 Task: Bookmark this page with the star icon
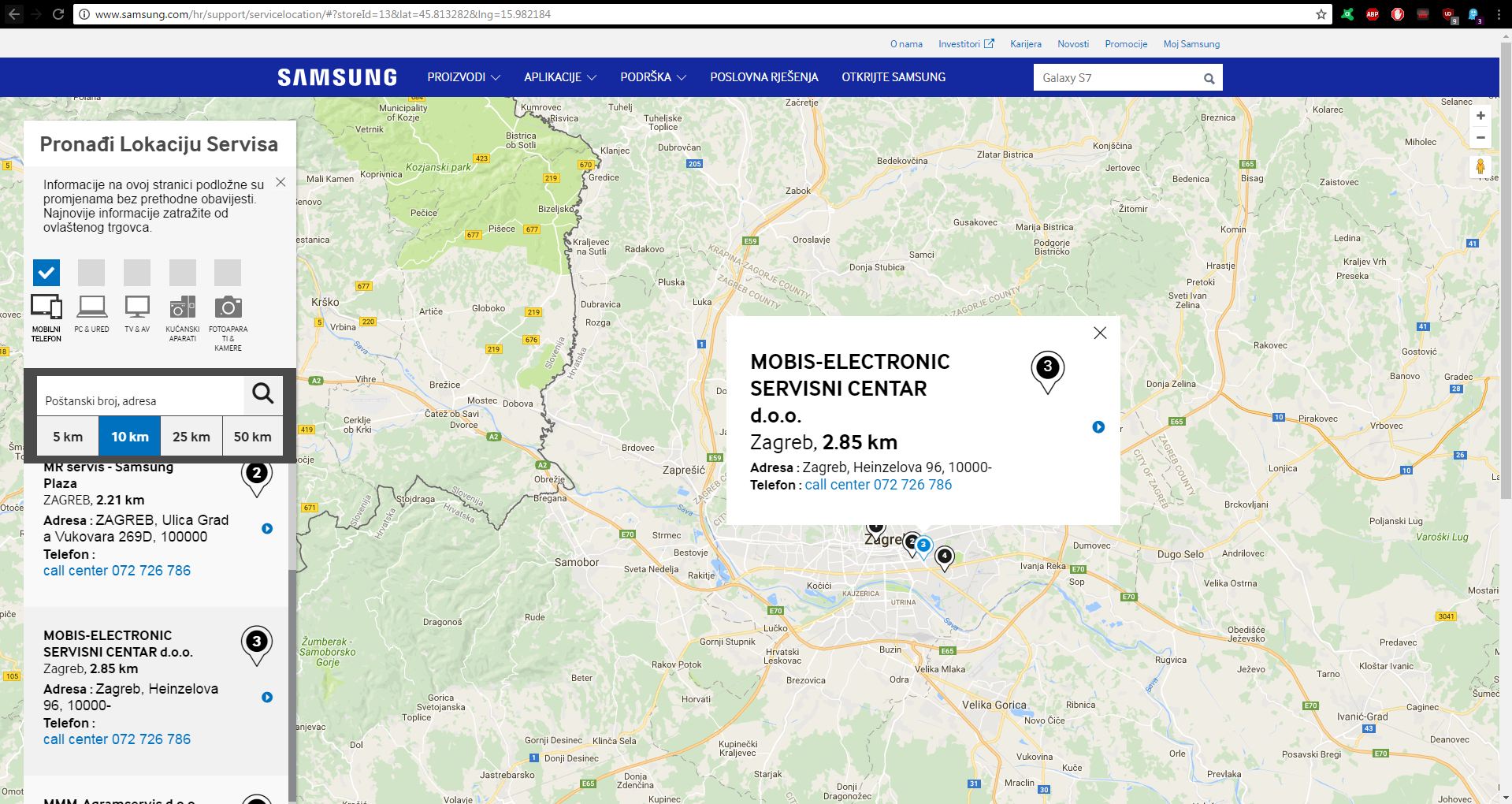point(1321,14)
